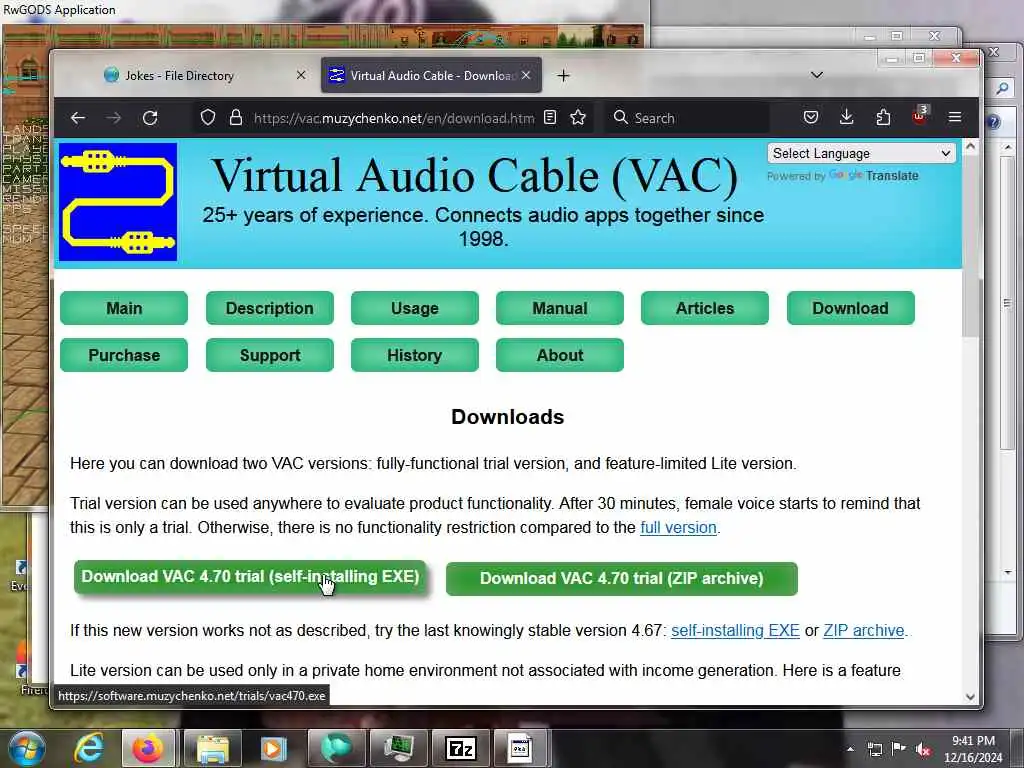Close the Jokes - File Directory tab
Screen dimensions: 1024x768
(x=301, y=75)
